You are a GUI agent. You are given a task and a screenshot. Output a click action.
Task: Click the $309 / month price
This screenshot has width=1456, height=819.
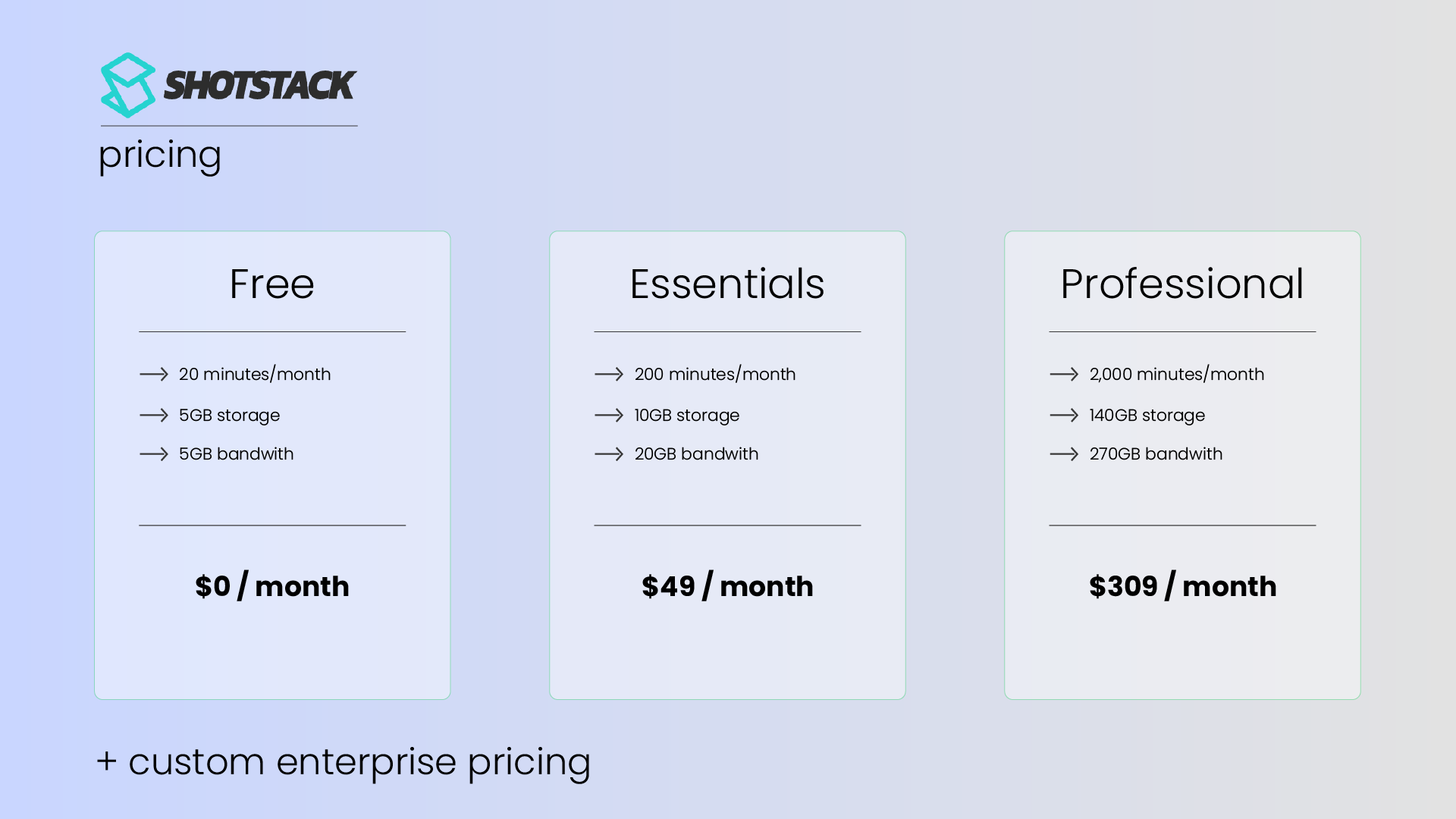tap(1182, 586)
